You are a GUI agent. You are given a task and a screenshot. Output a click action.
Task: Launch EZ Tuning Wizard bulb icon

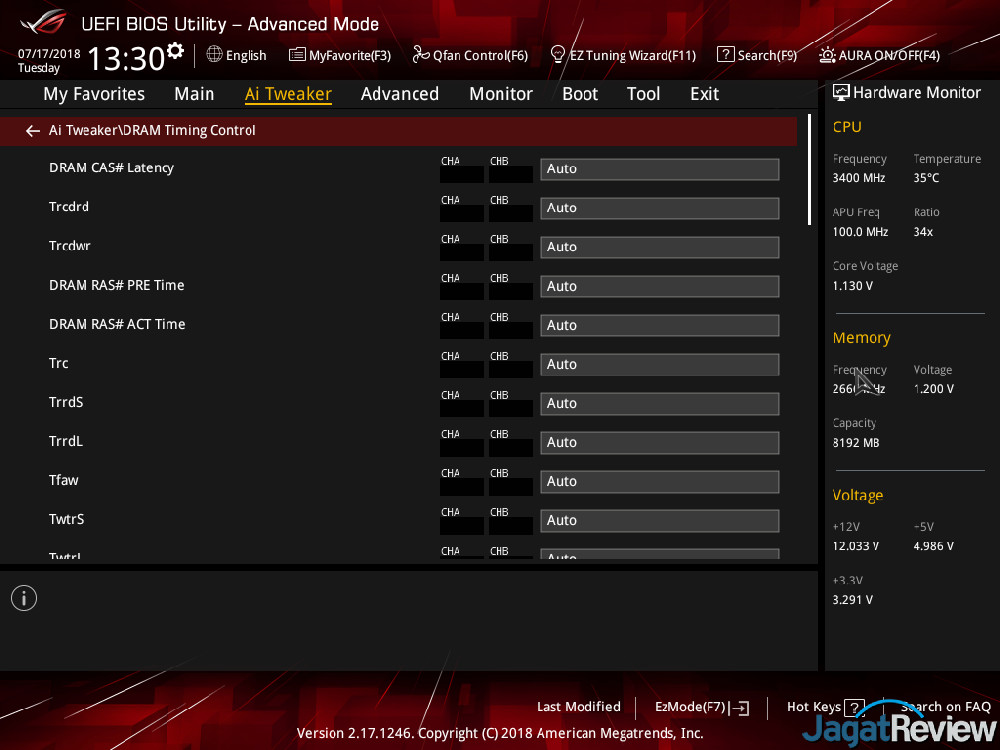pos(559,55)
